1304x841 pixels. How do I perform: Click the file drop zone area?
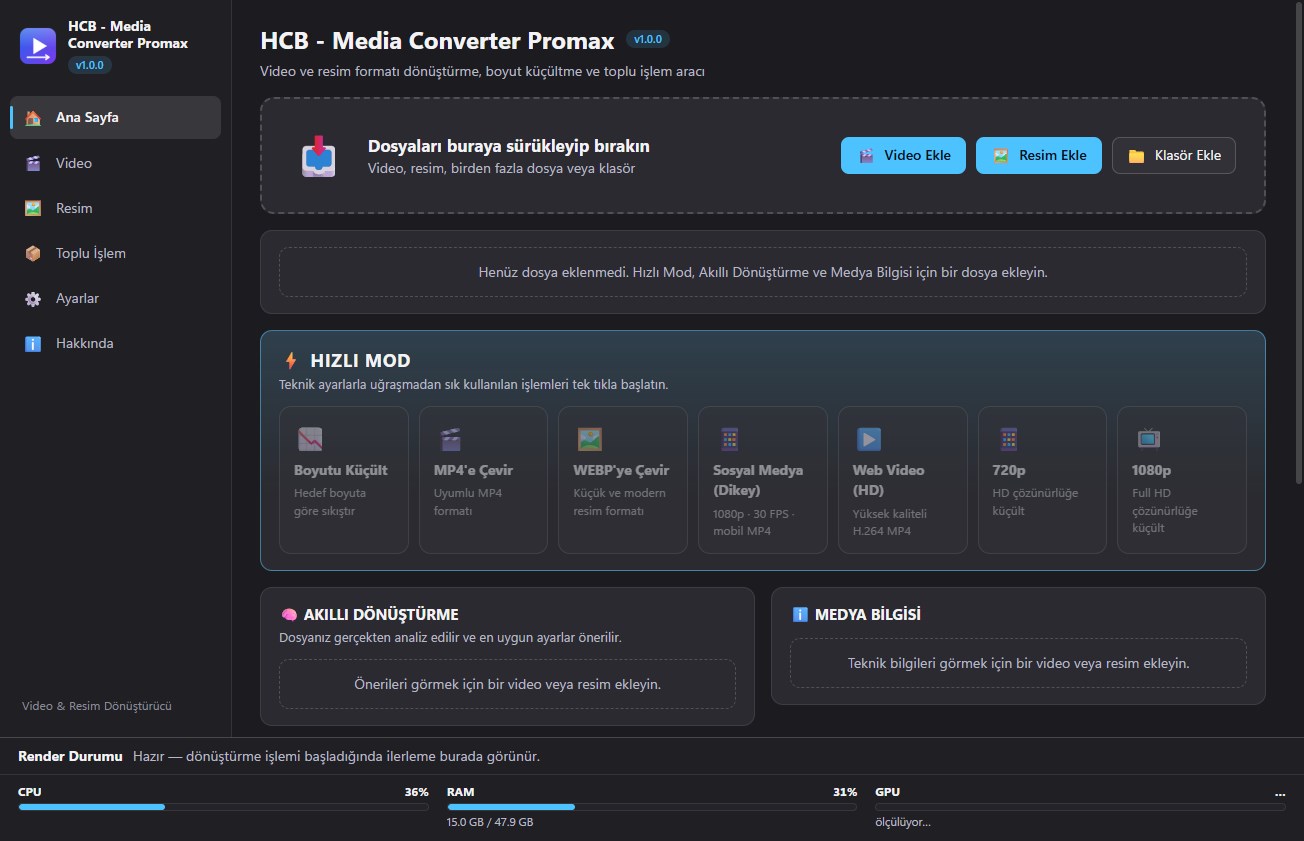coord(763,156)
